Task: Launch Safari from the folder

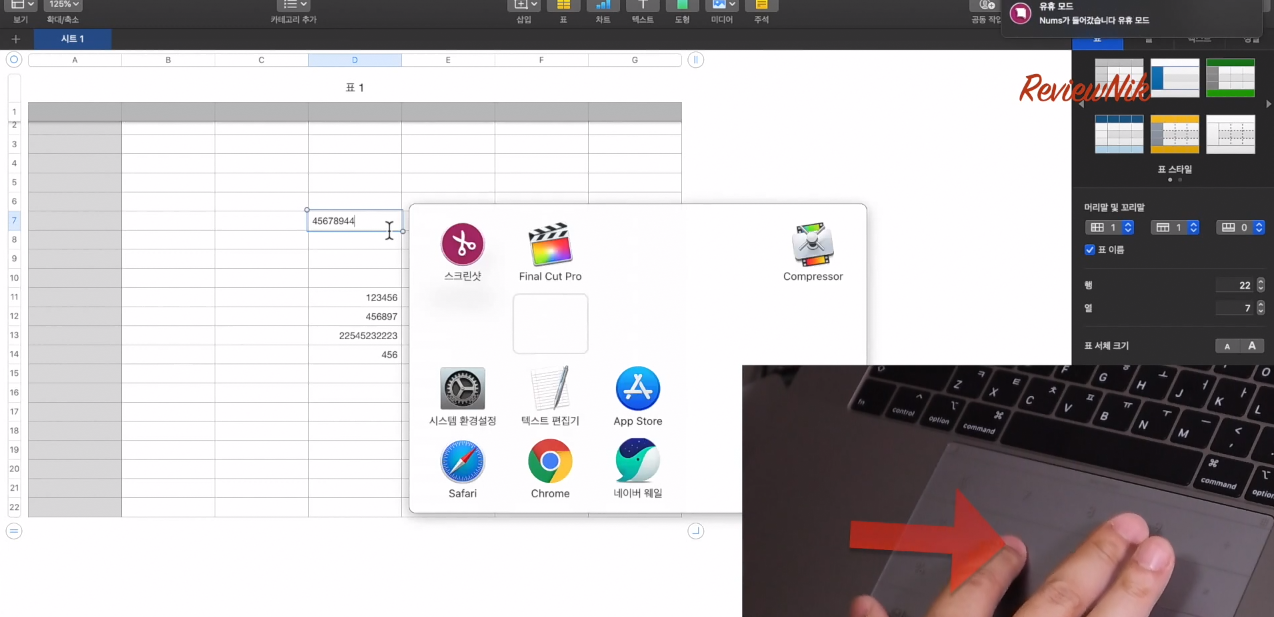Action: point(462,461)
